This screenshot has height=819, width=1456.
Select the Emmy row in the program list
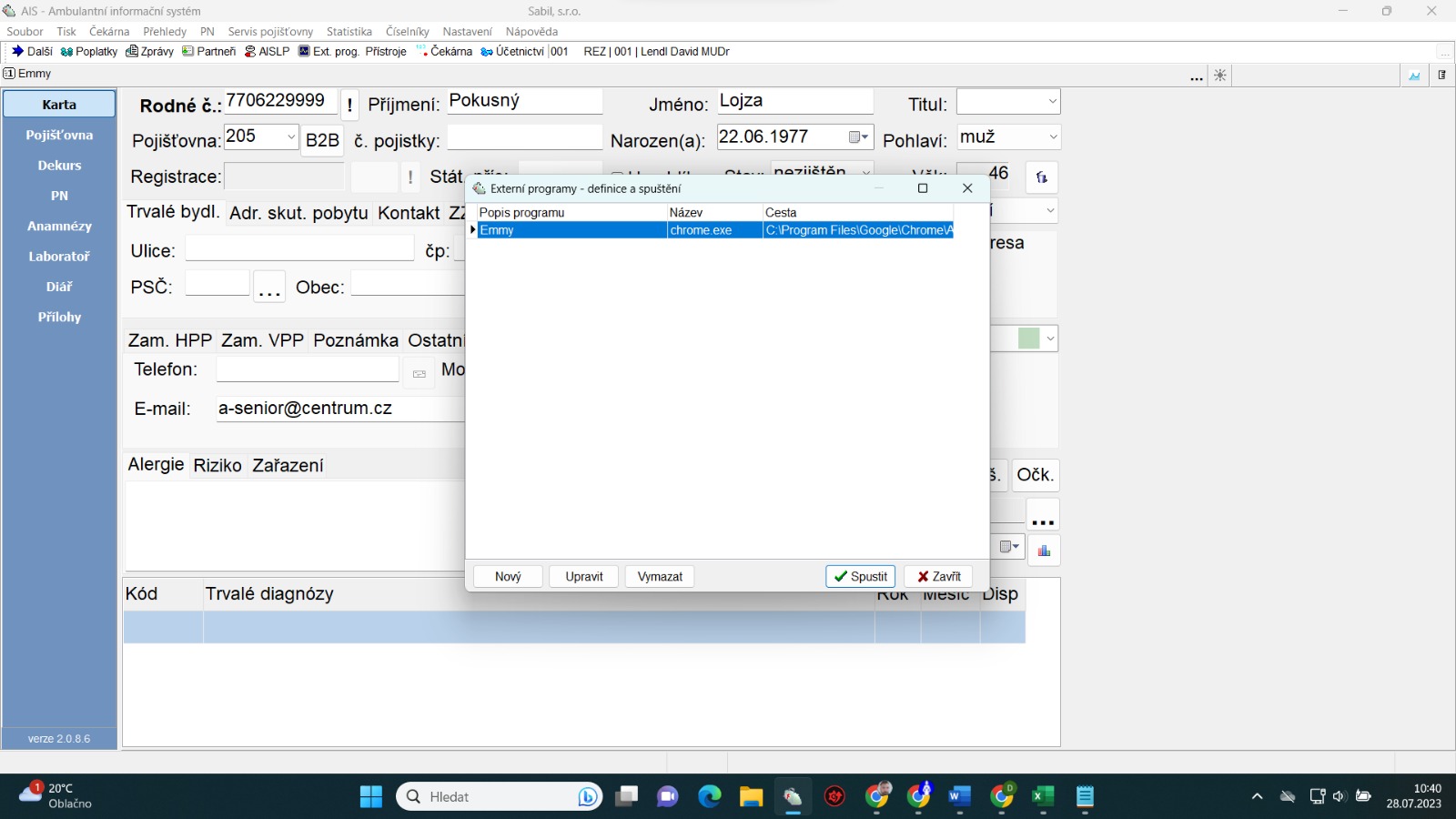click(x=714, y=230)
